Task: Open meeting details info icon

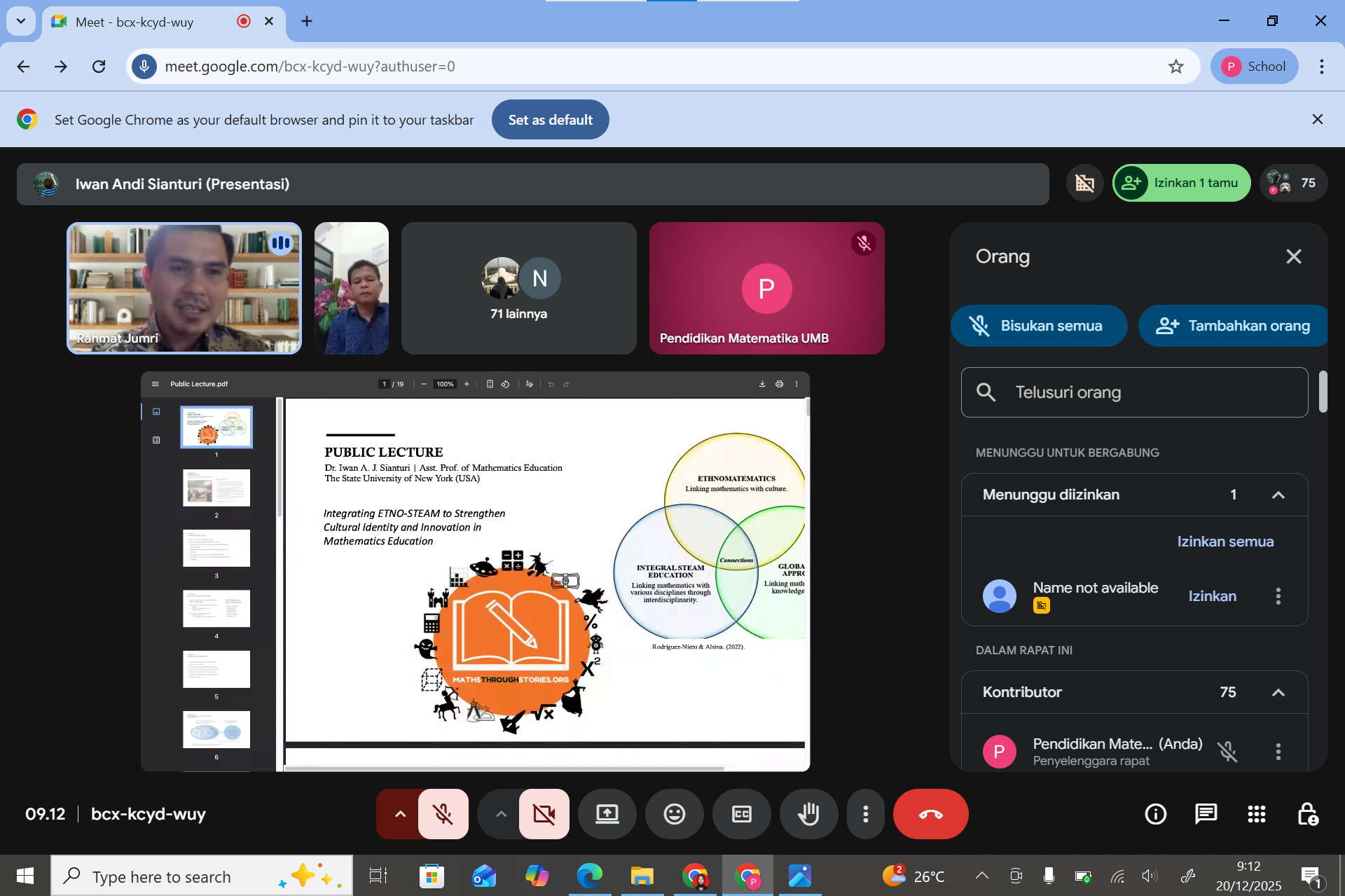Action: tap(1155, 814)
